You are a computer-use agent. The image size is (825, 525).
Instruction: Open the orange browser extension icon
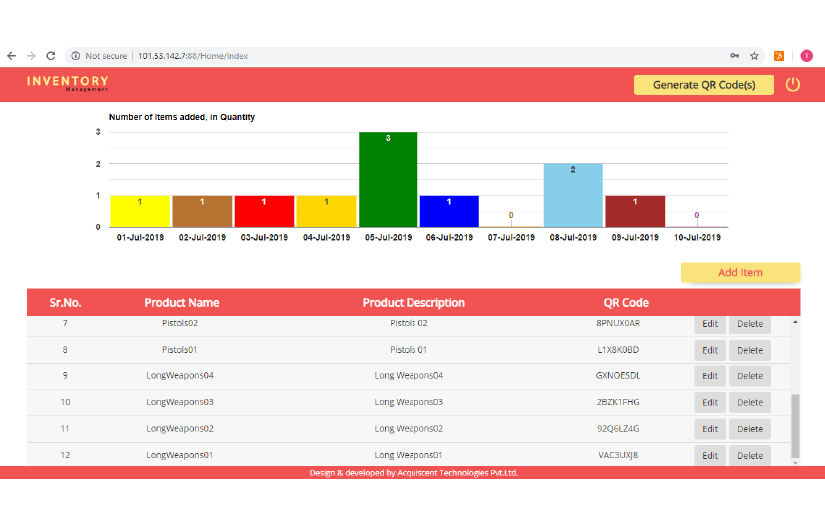(779, 56)
